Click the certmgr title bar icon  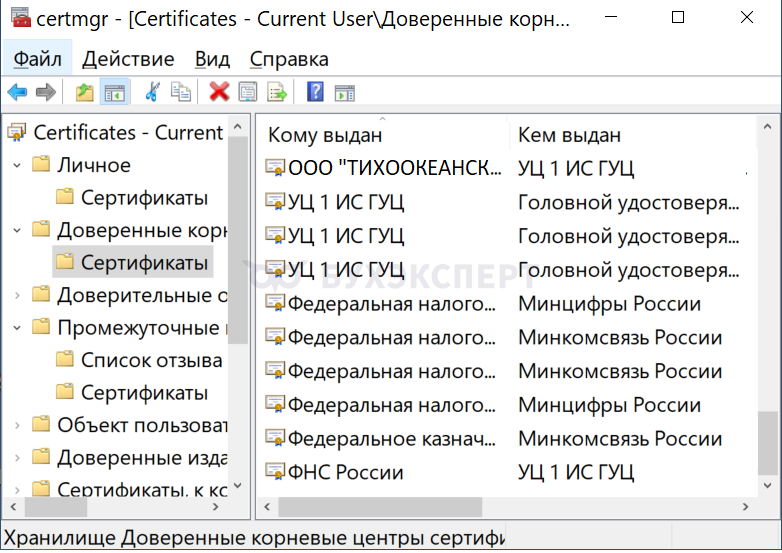[x=21, y=18]
